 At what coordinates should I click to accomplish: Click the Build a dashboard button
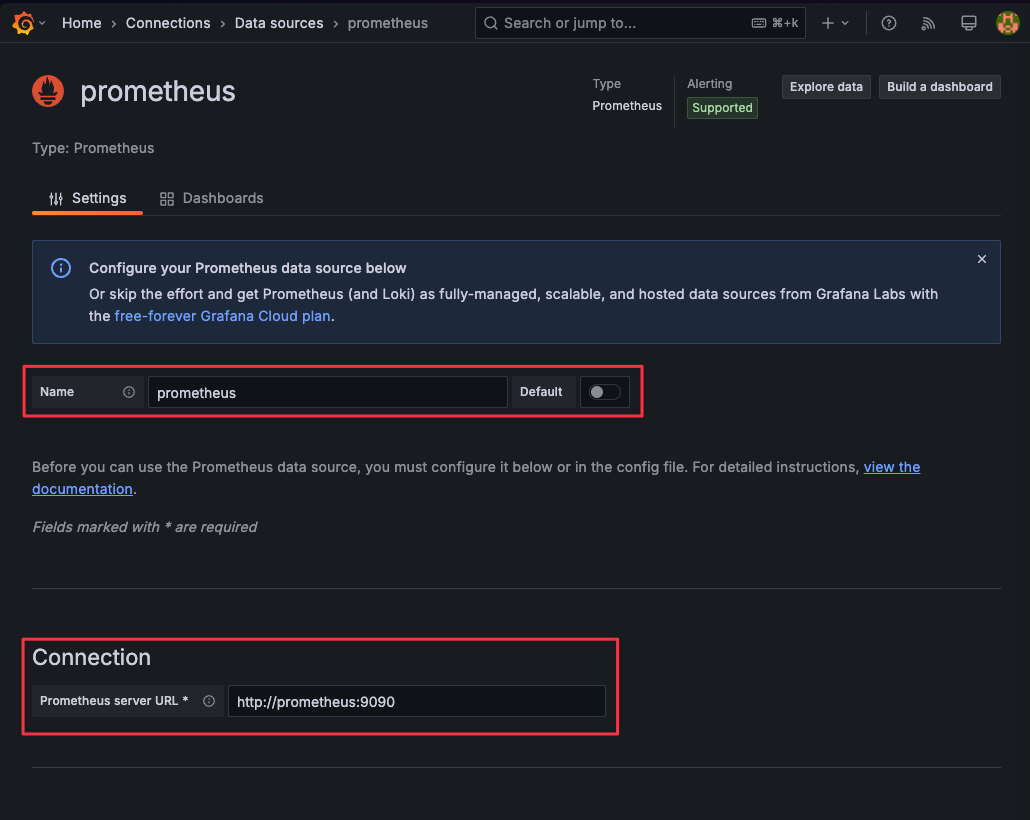coord(940,87)
